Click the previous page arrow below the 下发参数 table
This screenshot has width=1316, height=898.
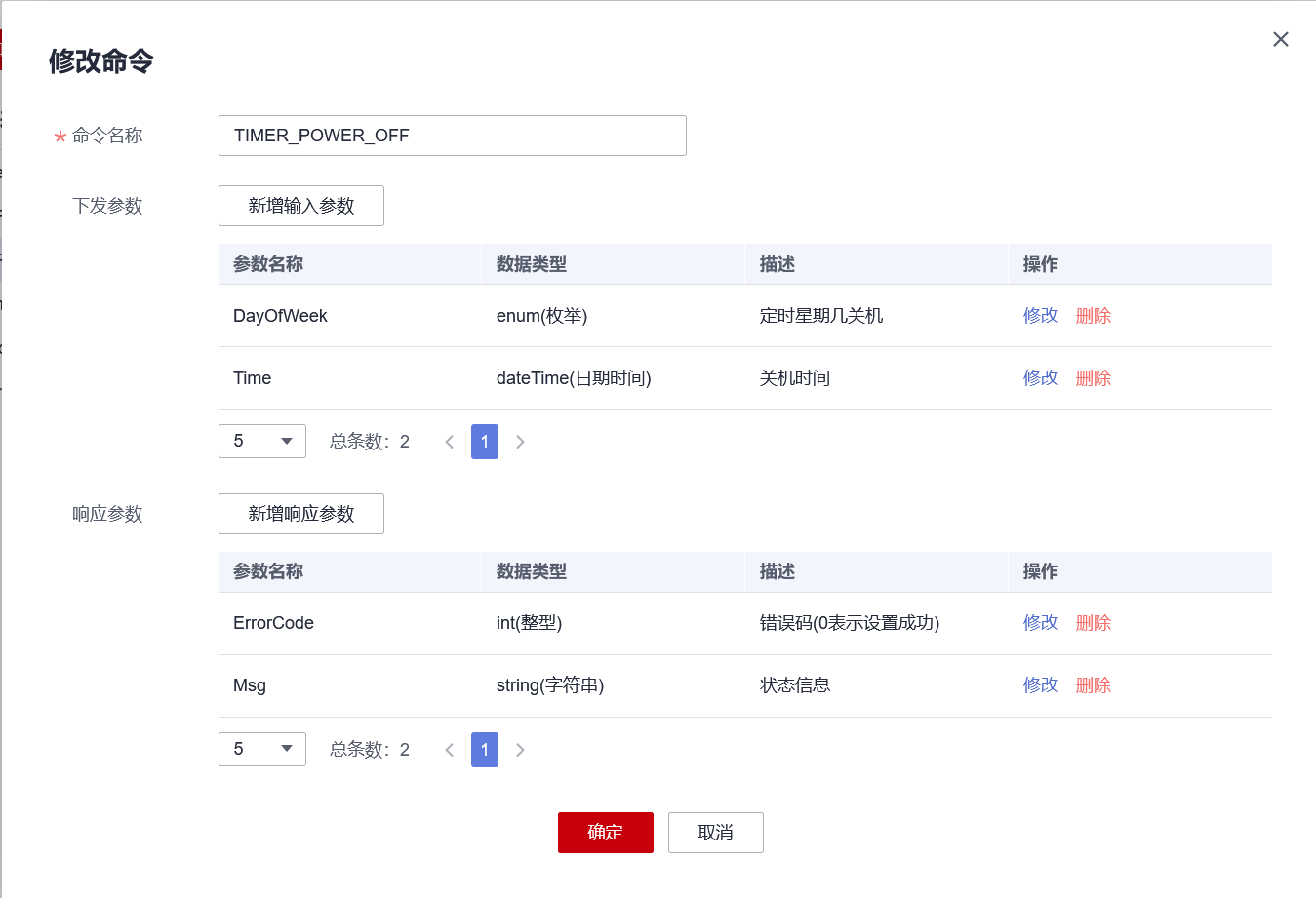click(x=449, y=441)
